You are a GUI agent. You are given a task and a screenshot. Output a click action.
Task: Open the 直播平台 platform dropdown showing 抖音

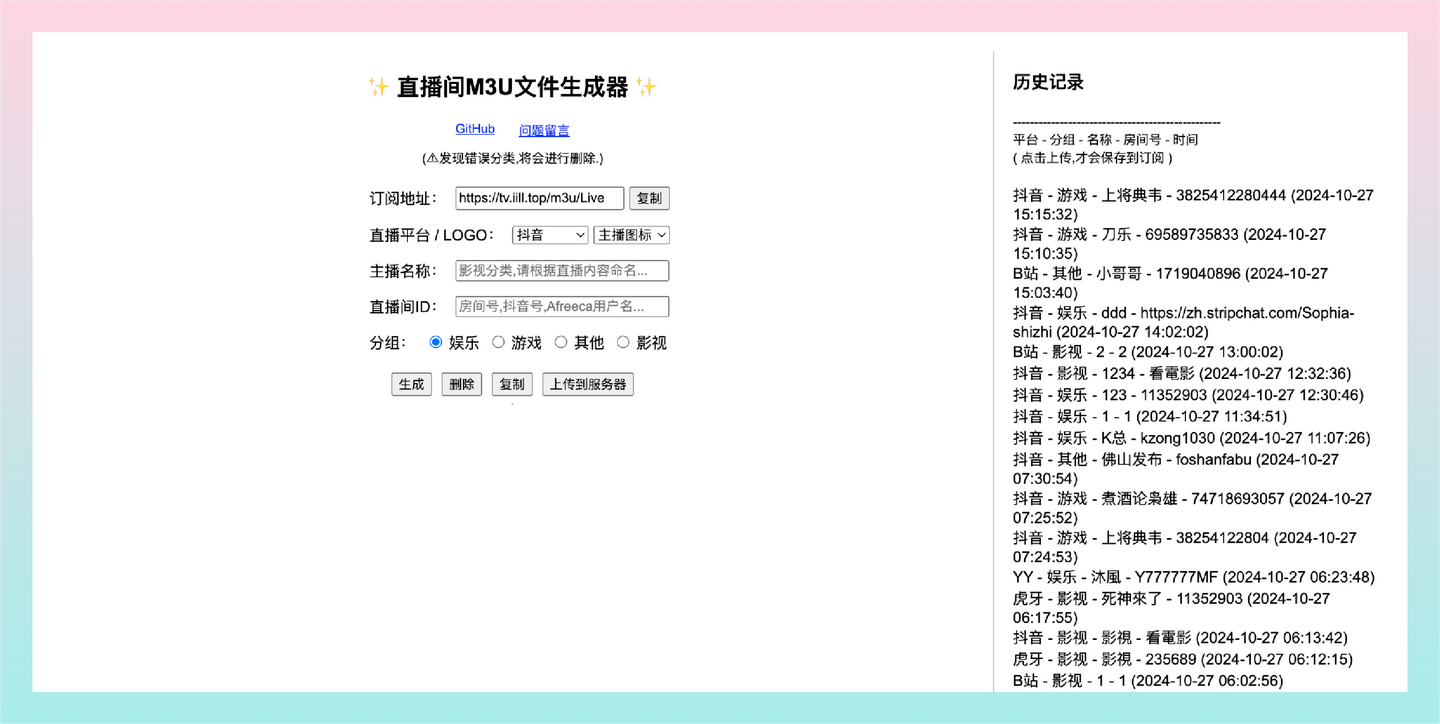pos(550,234)
